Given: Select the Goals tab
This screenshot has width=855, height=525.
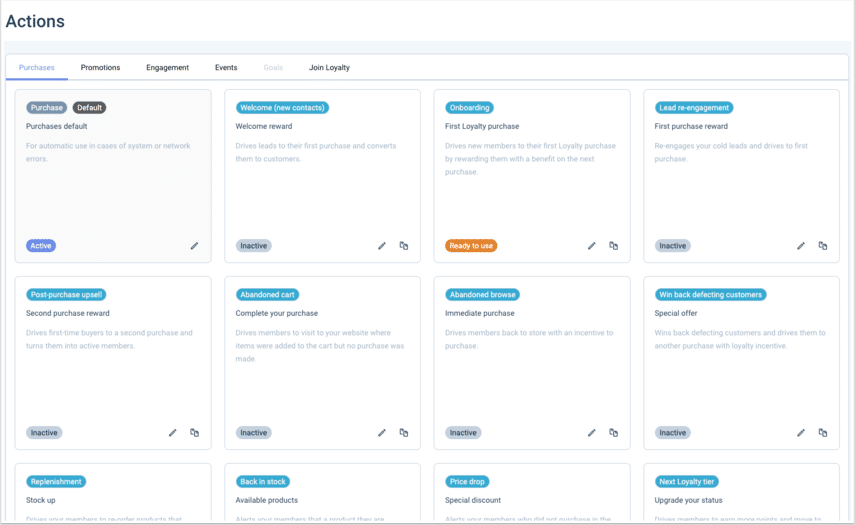Looking at the screenshot, I should click(273, 68).
